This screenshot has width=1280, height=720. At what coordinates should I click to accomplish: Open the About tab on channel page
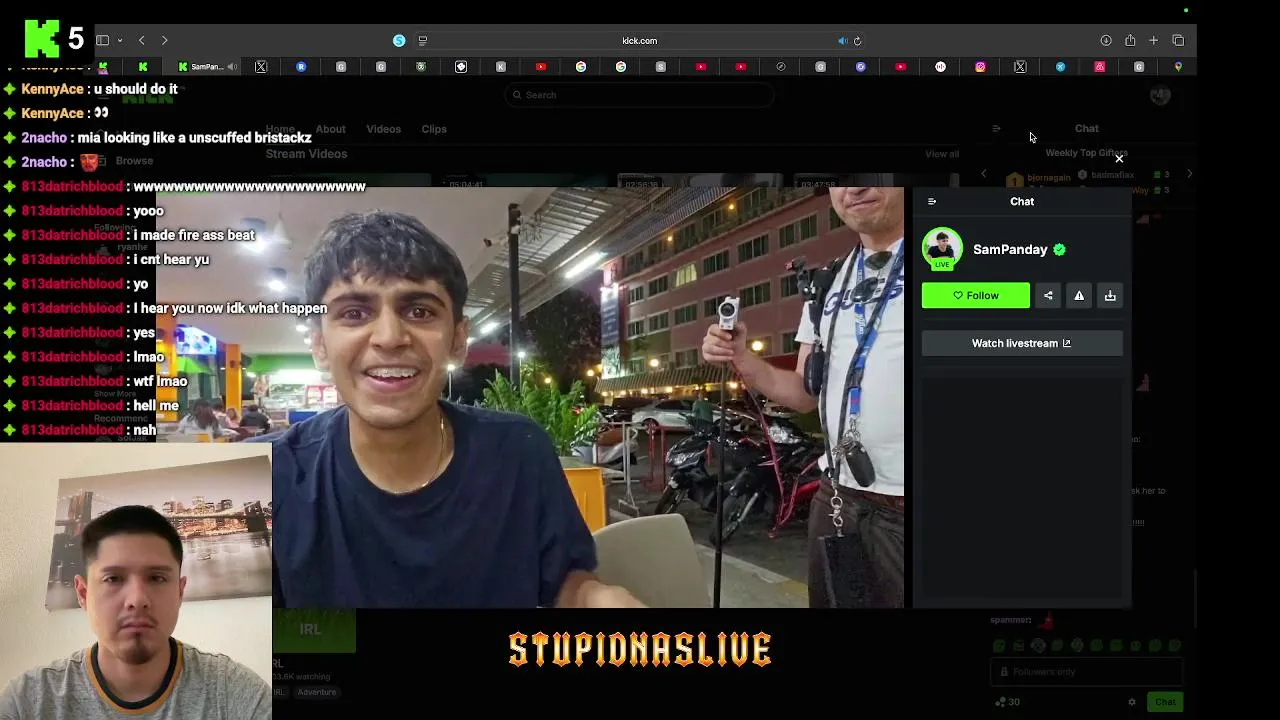tap(330, 129)
